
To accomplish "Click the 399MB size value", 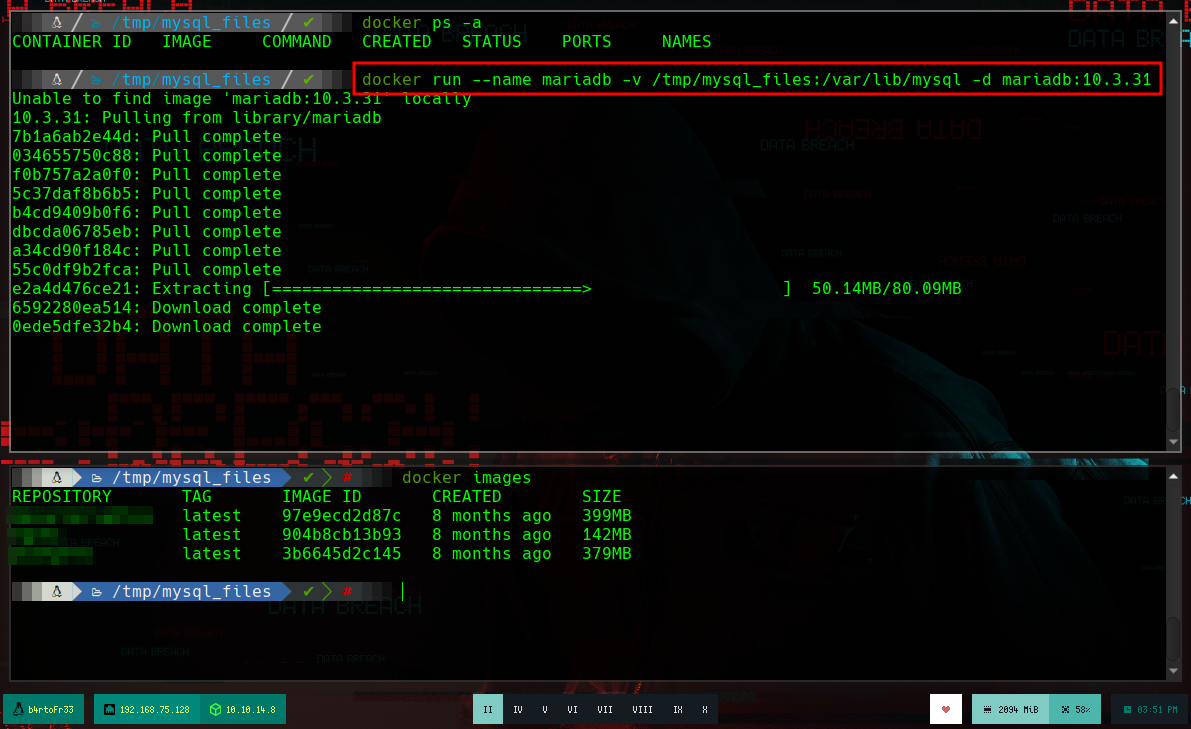I will click(x=607, y=516).
